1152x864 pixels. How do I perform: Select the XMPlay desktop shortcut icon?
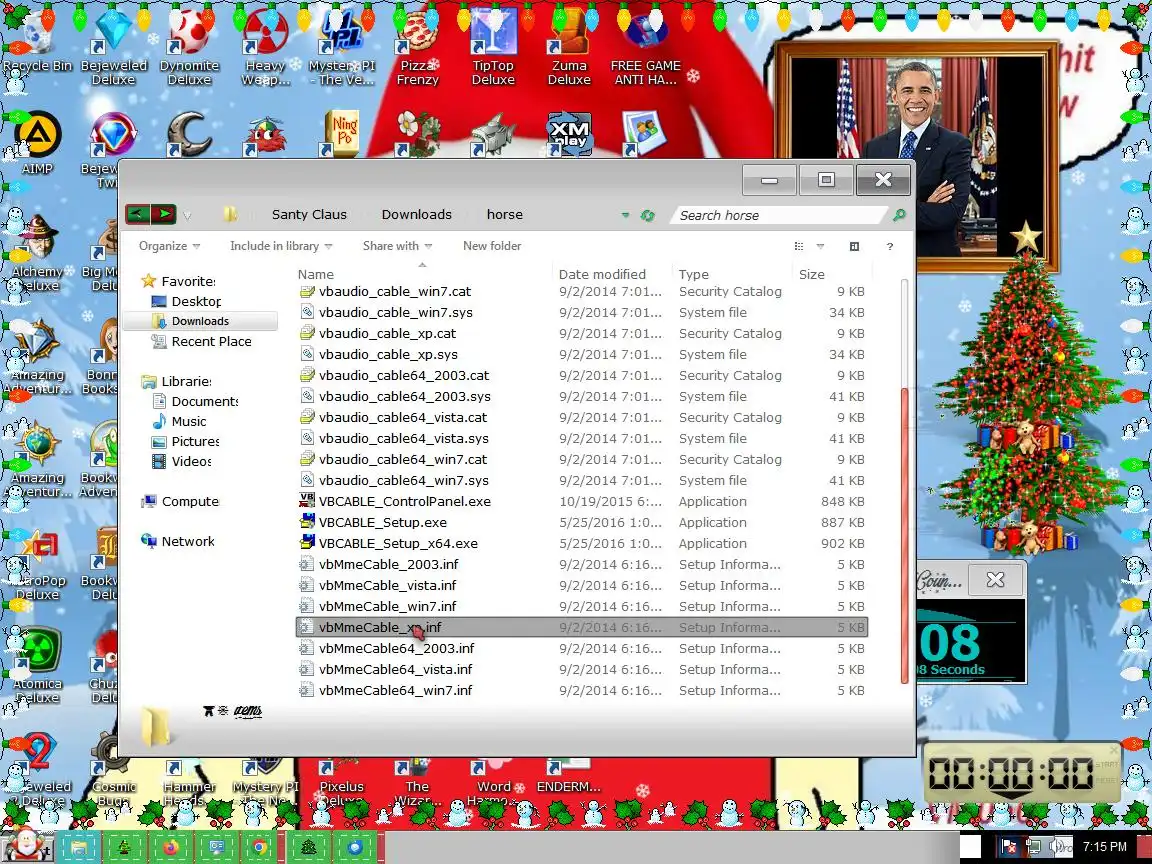(x=569, y=134)
